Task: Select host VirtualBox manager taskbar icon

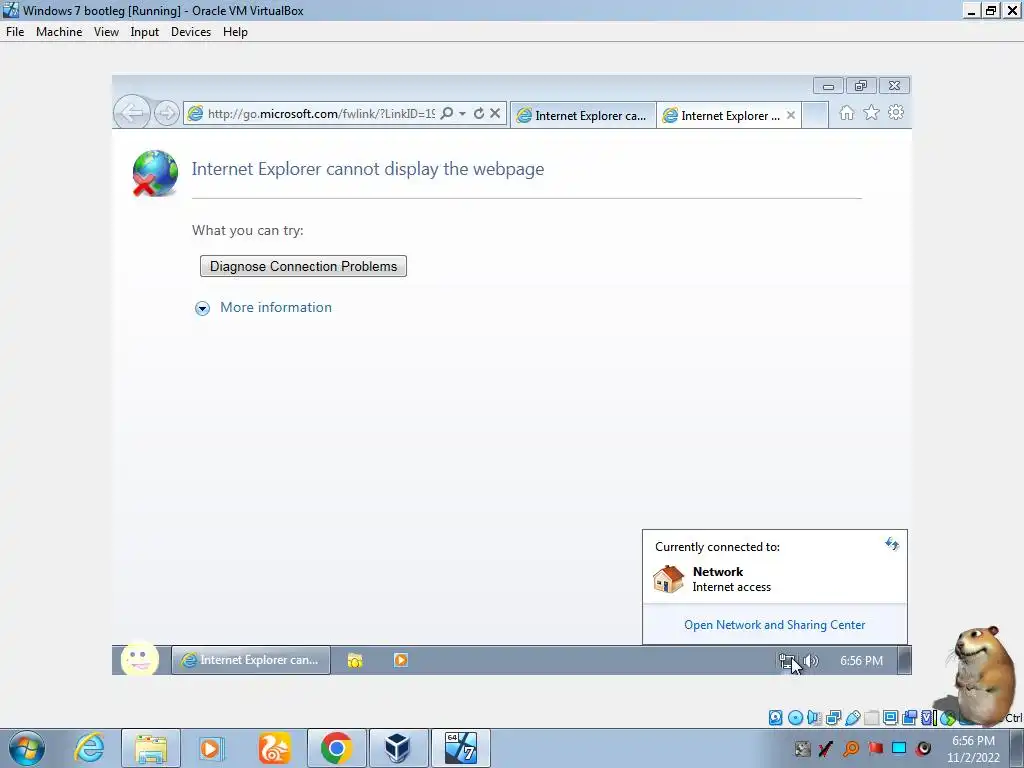Action: (398, 748)
